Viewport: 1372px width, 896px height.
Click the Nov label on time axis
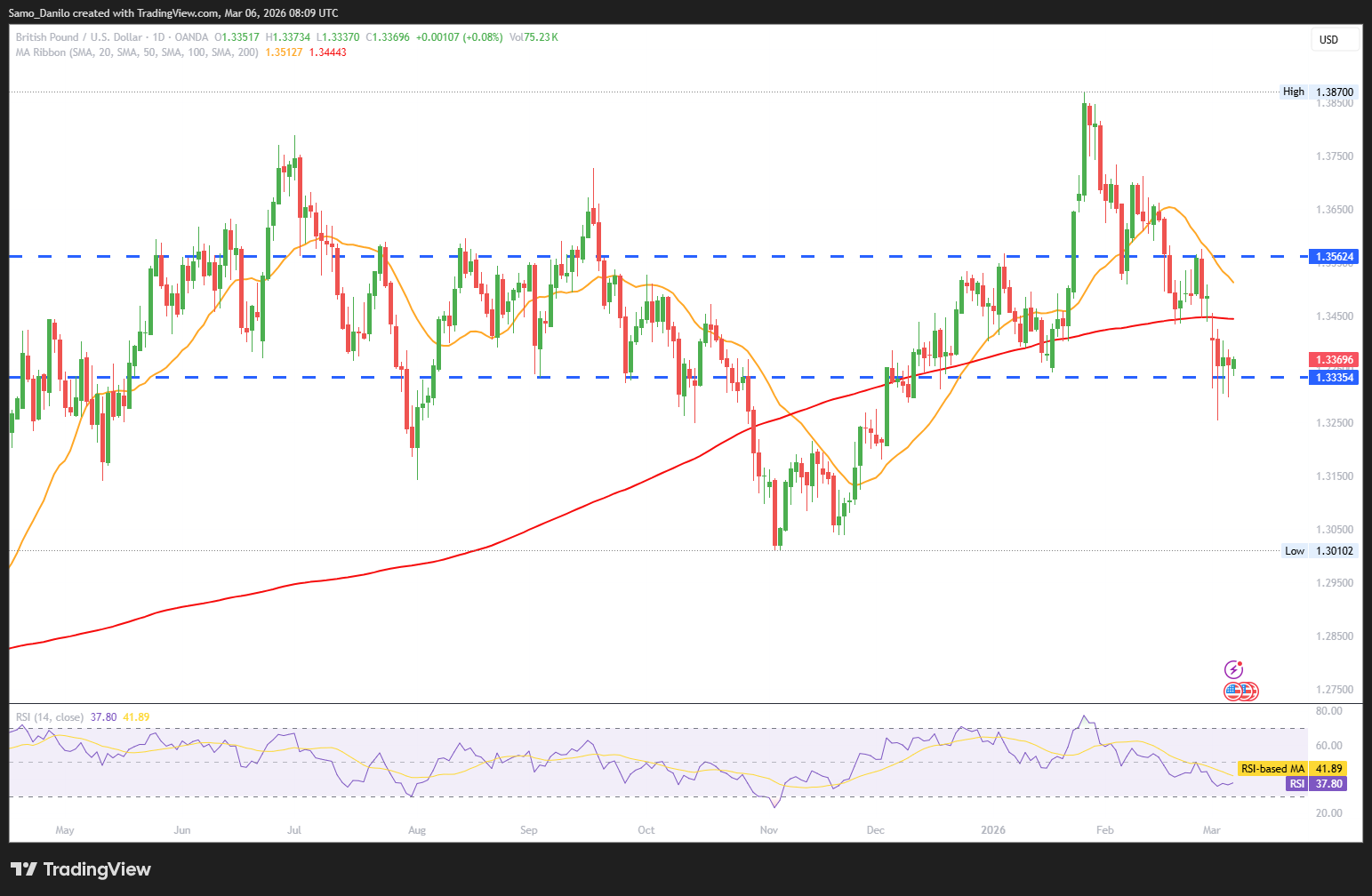769,830
